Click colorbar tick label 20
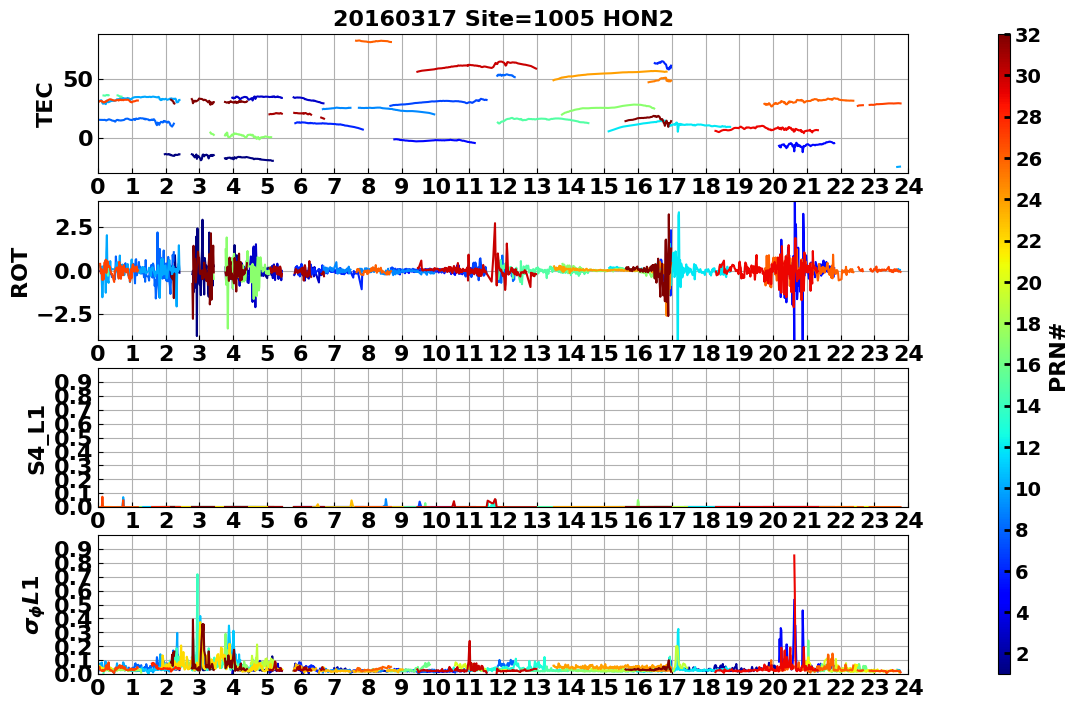This screenshot has height=709, width=1077. coord(1028,282)
